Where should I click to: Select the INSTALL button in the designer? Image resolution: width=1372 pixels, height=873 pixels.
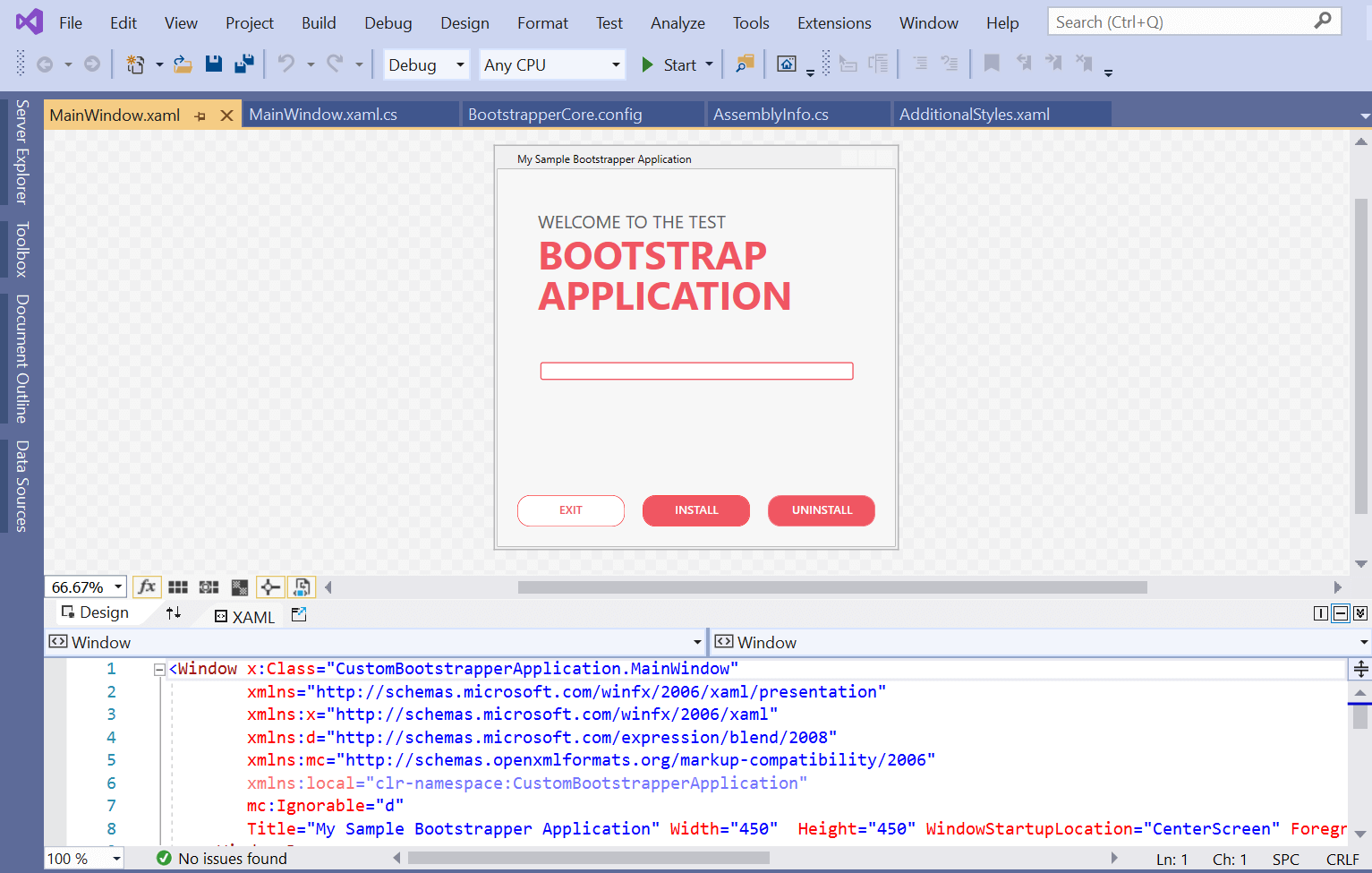[695, 510]
